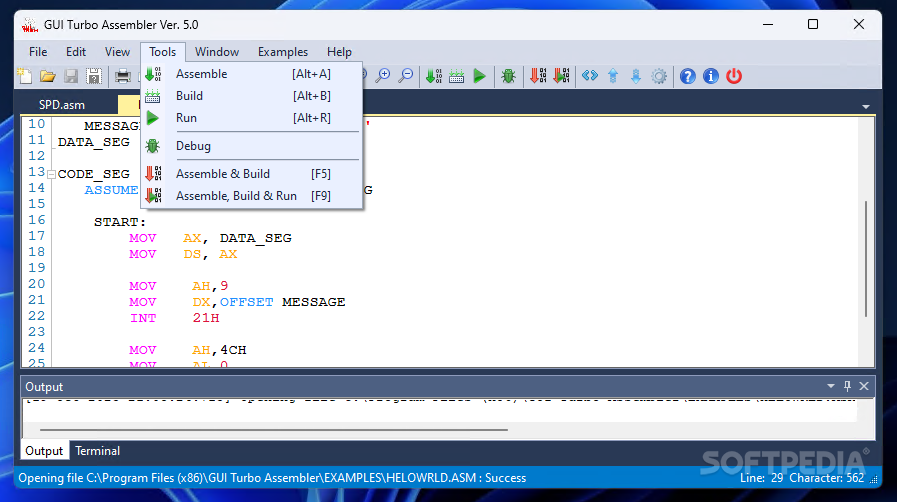
Task: Click the red power exit icon
Action: (734, 75)
